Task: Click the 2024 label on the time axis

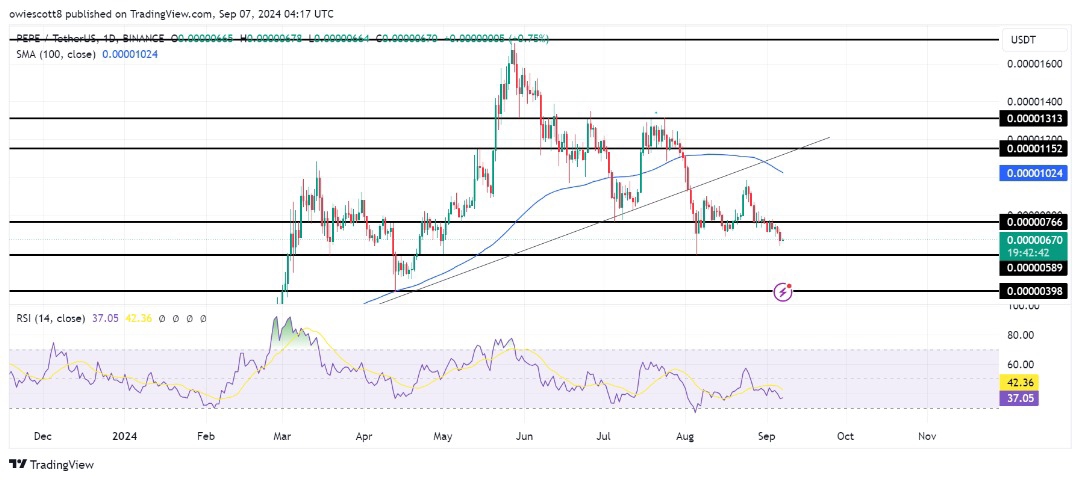Action: point(124,437)
